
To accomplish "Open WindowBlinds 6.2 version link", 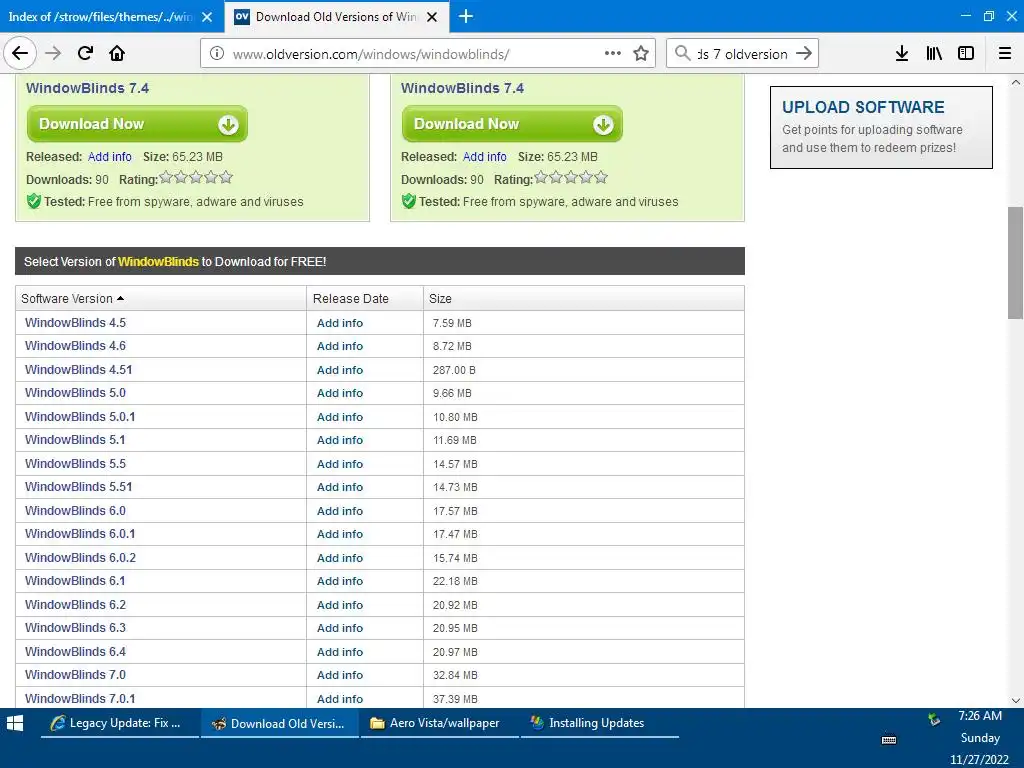I will pos(75,605).
